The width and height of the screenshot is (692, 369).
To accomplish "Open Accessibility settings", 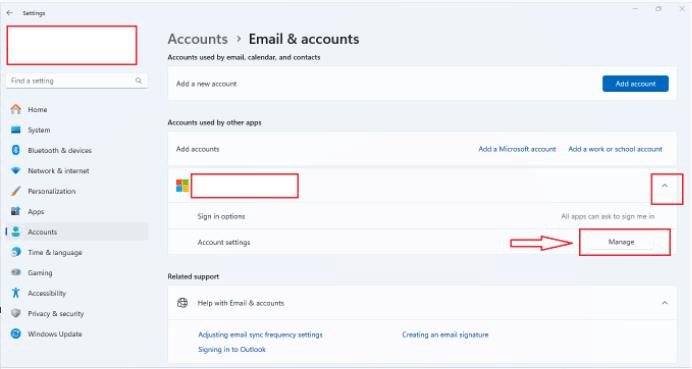I will [77, 293].
